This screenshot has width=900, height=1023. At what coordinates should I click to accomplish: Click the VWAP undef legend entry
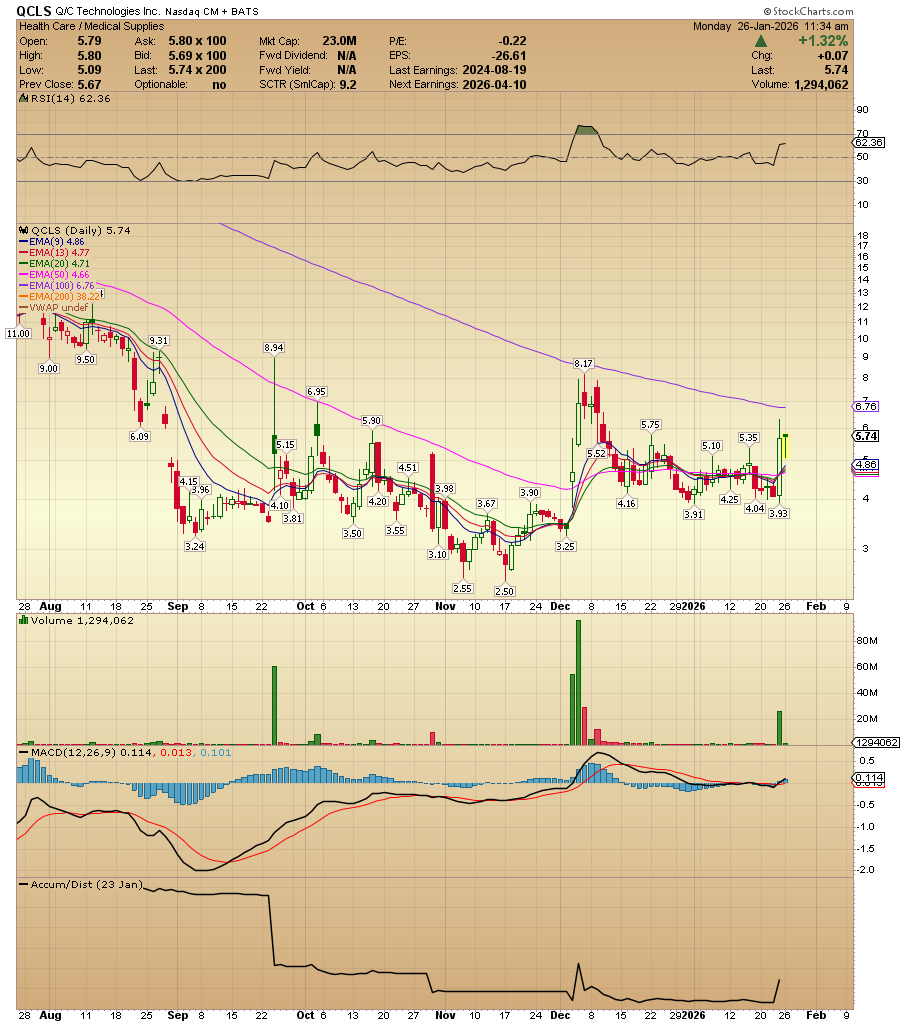coord(54,307)
